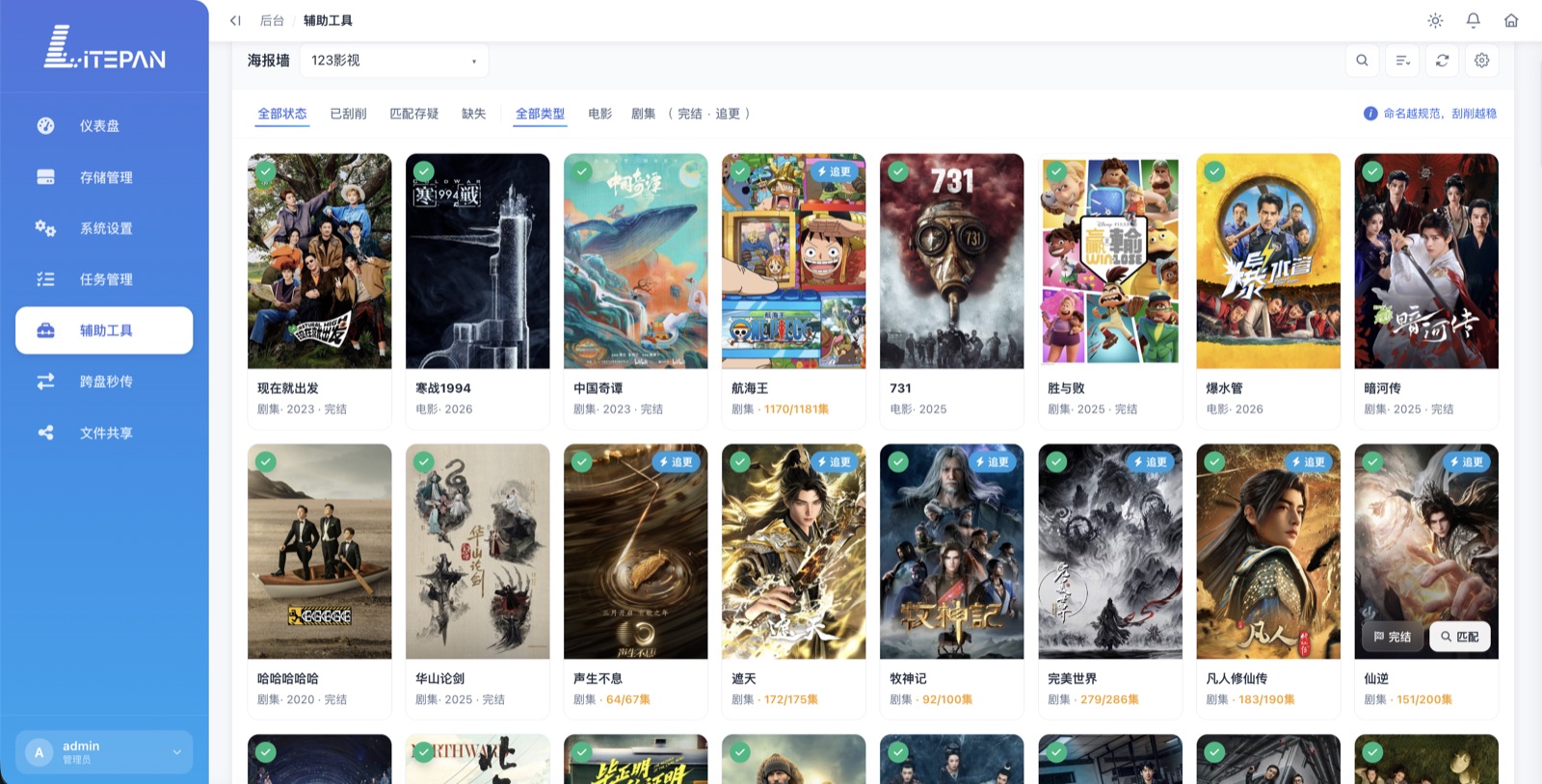Click the 任务管理 list icon
Screen dimensions: 1542x784
[45, 279]
